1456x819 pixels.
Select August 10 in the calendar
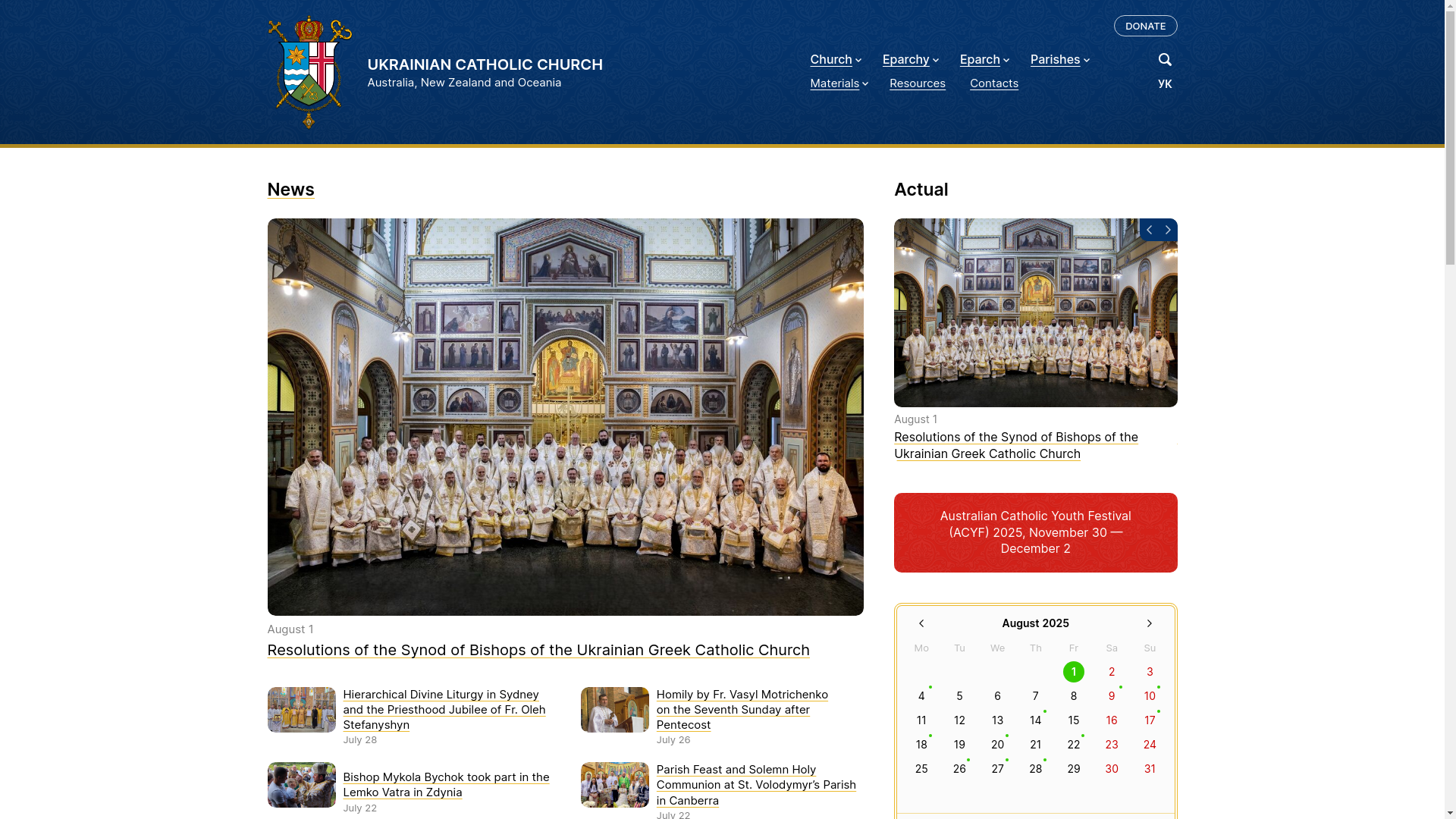1150,696
